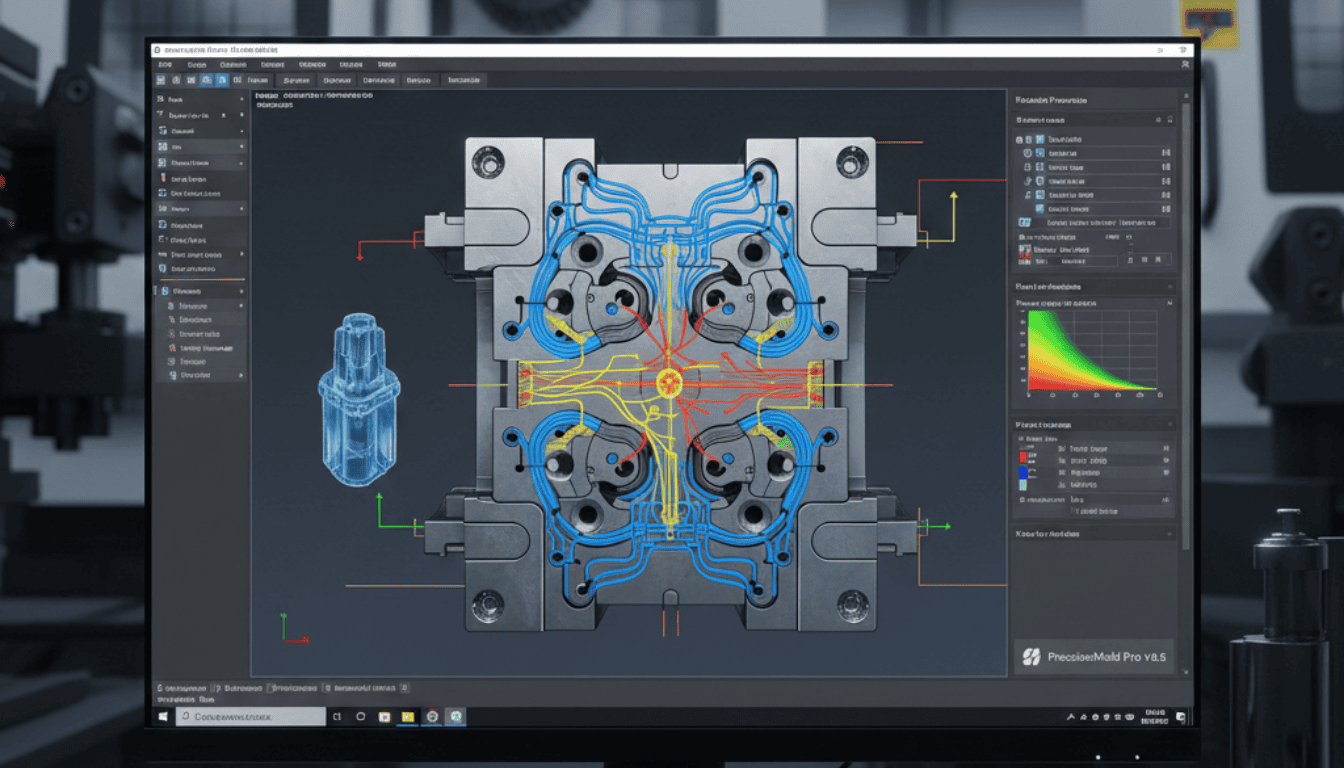Viewport: 1344px width, 768px height.
Task: Expand the bottom section of the right panel
Action: coord(1168,533)
